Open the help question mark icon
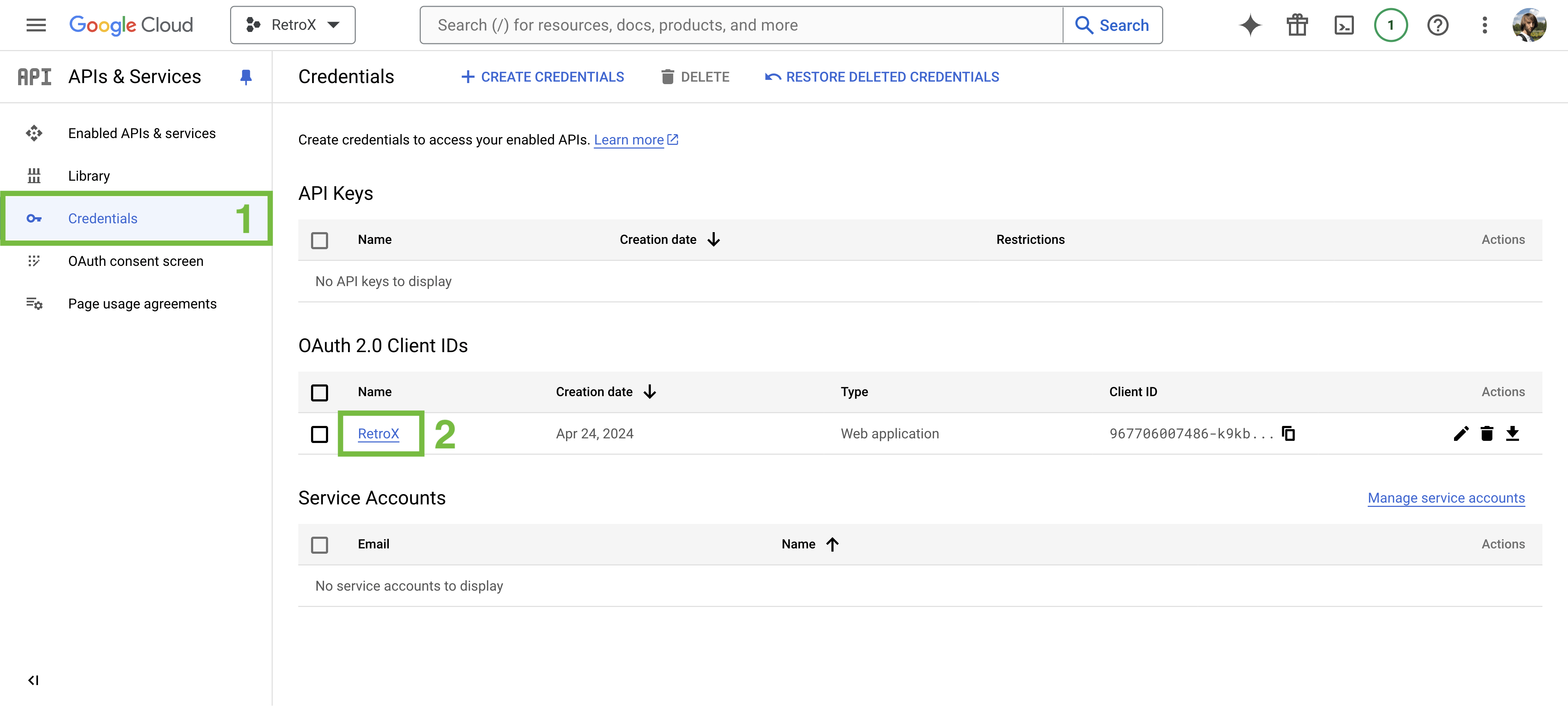The image size is (1568, 706). point(1437,25)
